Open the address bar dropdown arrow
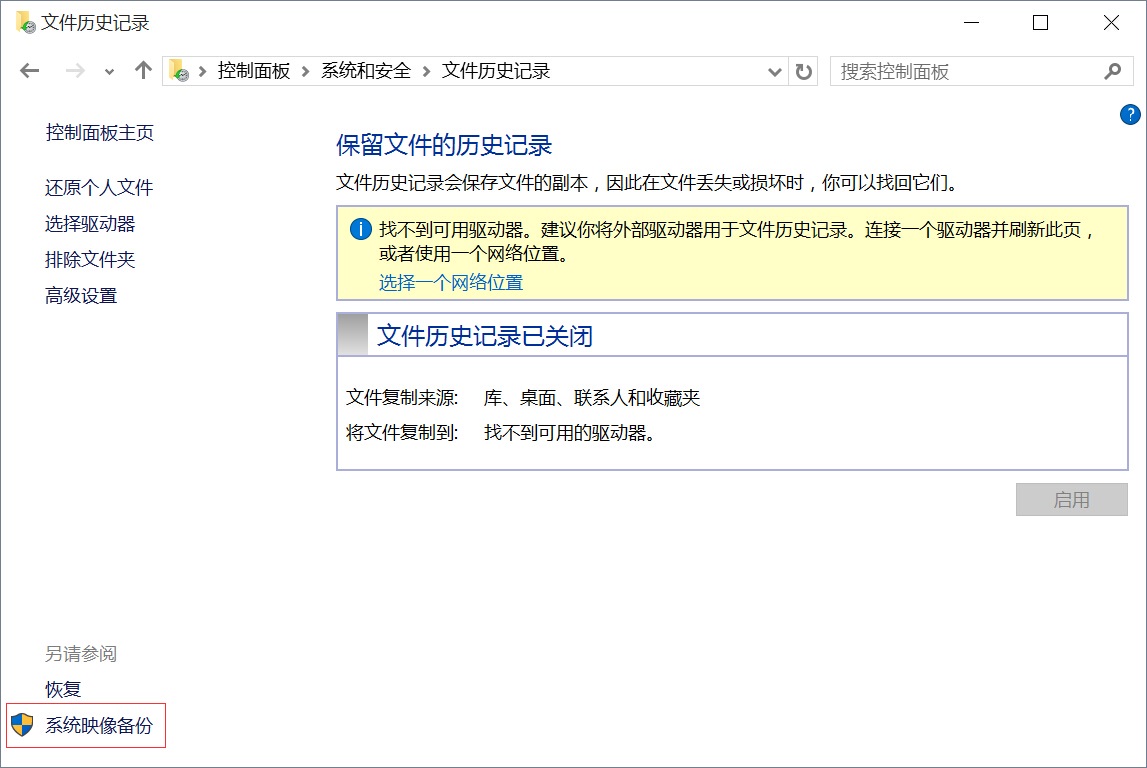Screen dimensions: 1147x768 click(774, 70)
